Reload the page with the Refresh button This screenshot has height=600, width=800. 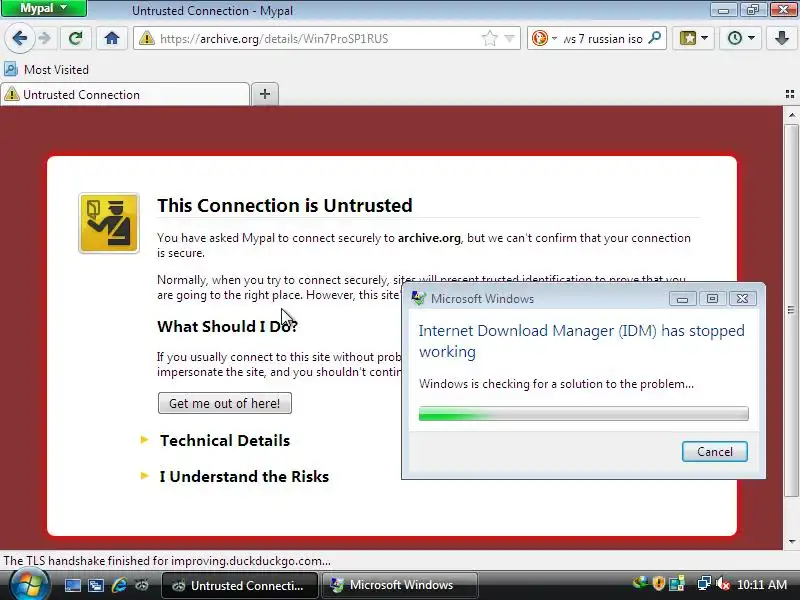click(76, 38)
